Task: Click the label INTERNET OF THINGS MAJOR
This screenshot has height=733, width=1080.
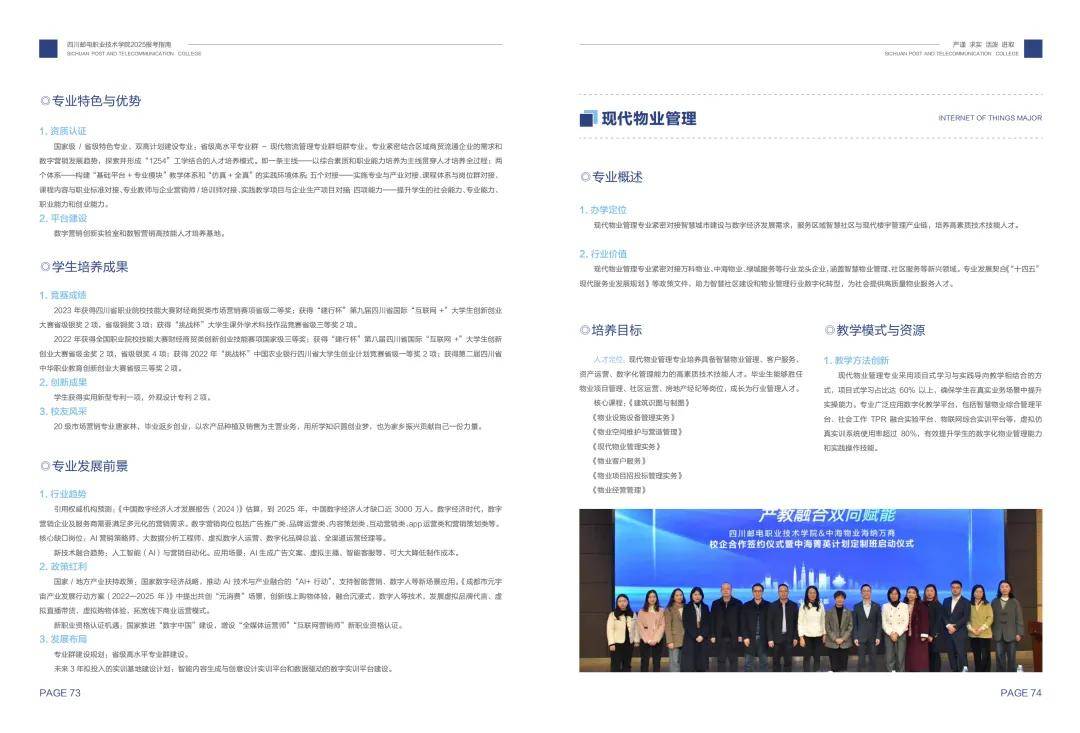Action: pyautogui.click(x=990, y=118)
